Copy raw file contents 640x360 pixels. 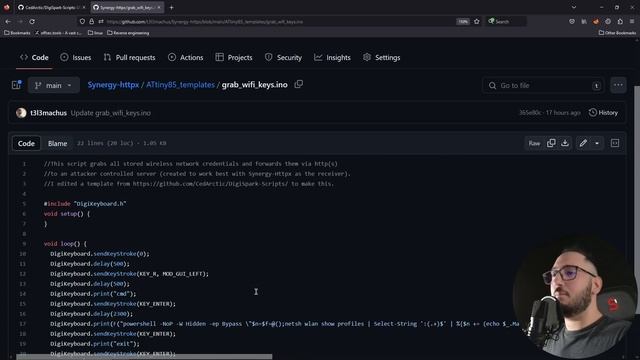[551, 143]
